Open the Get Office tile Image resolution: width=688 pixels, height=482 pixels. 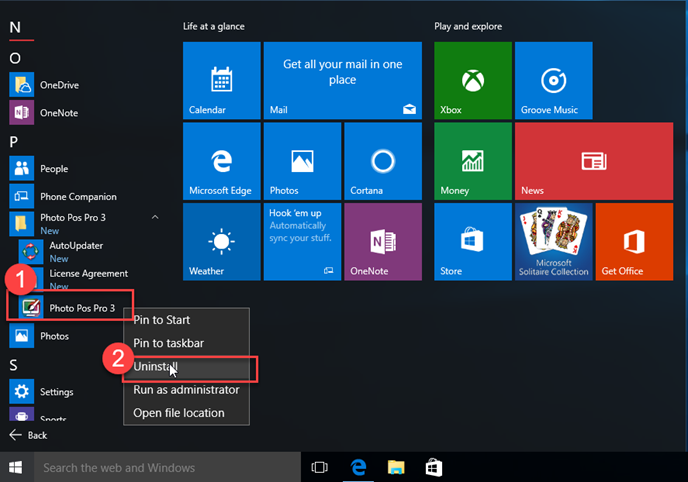point(634,242)
